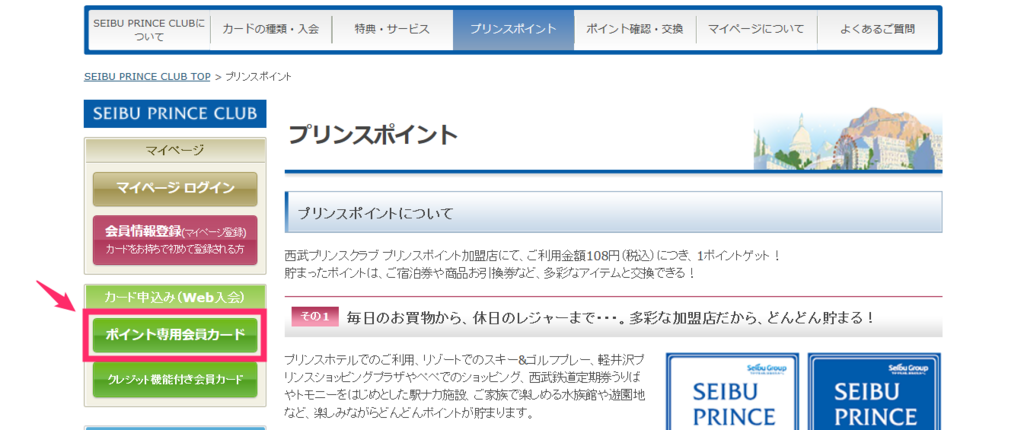
Task: Open よくあるご質問 menu item
Action: coord(877,30)
